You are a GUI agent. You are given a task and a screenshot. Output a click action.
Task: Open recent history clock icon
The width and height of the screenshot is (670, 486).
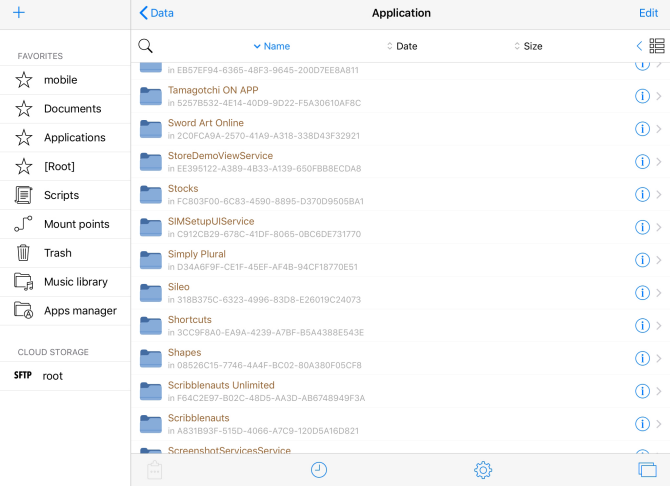(x=319, y=469)
